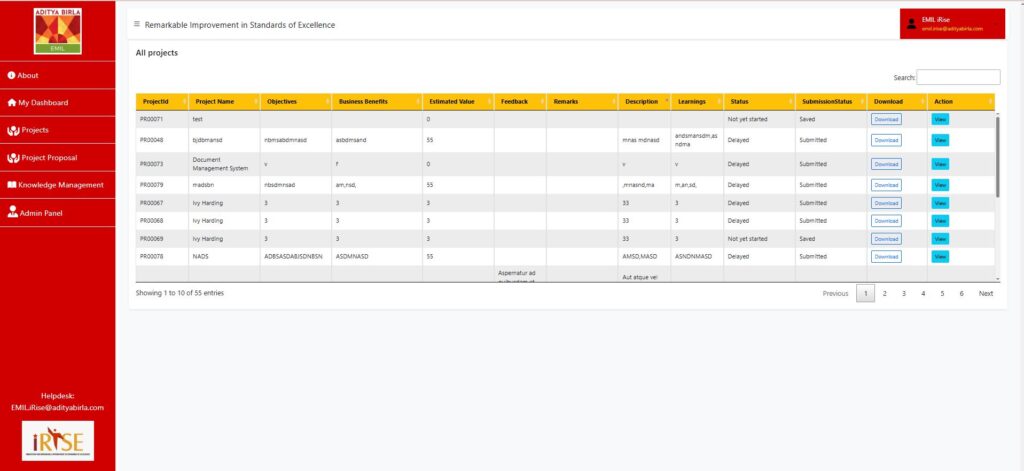This screenshot has height=471, width=1024.
Task: Click the My Dashboard home icon
Action: pyautogui.click(x=11, y=102)
